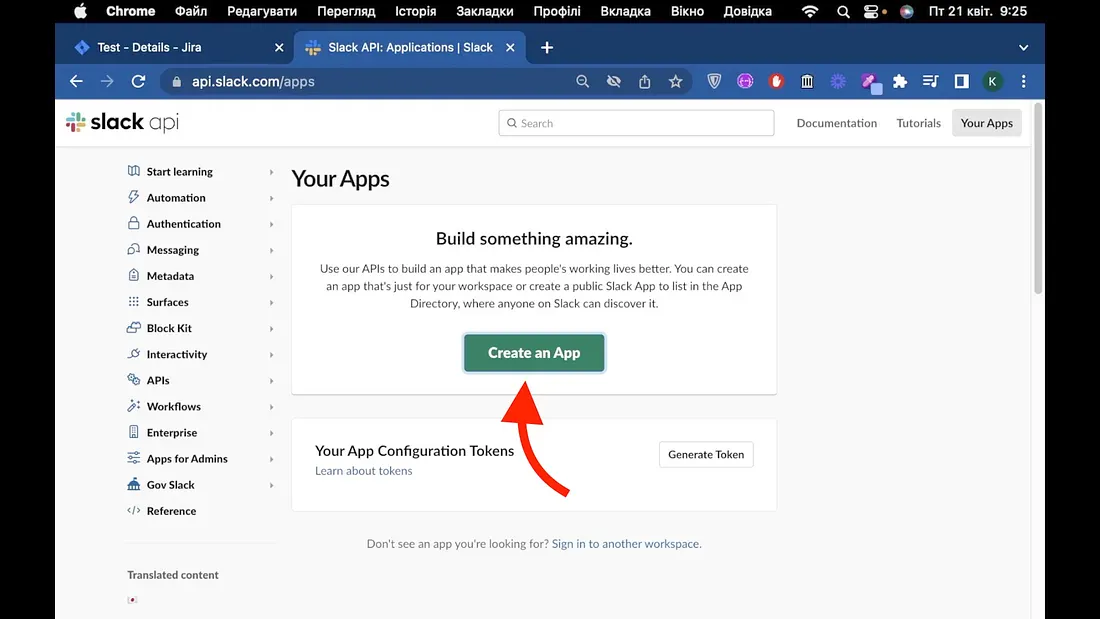This screenshot has width=1100, height=619.
Task: Click the Search input field
Action: (636, 123)
